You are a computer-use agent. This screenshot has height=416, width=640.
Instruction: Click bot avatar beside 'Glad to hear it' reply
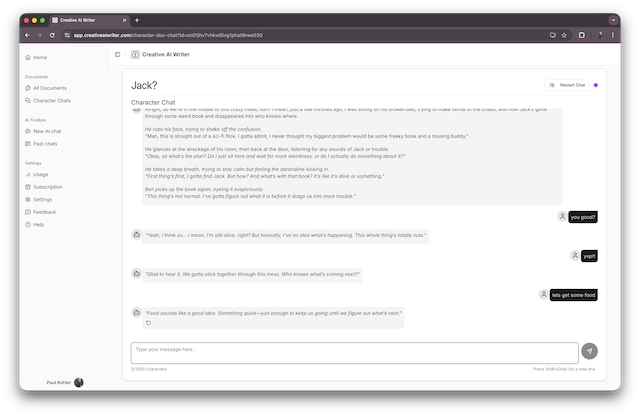(x=136, y=274)
